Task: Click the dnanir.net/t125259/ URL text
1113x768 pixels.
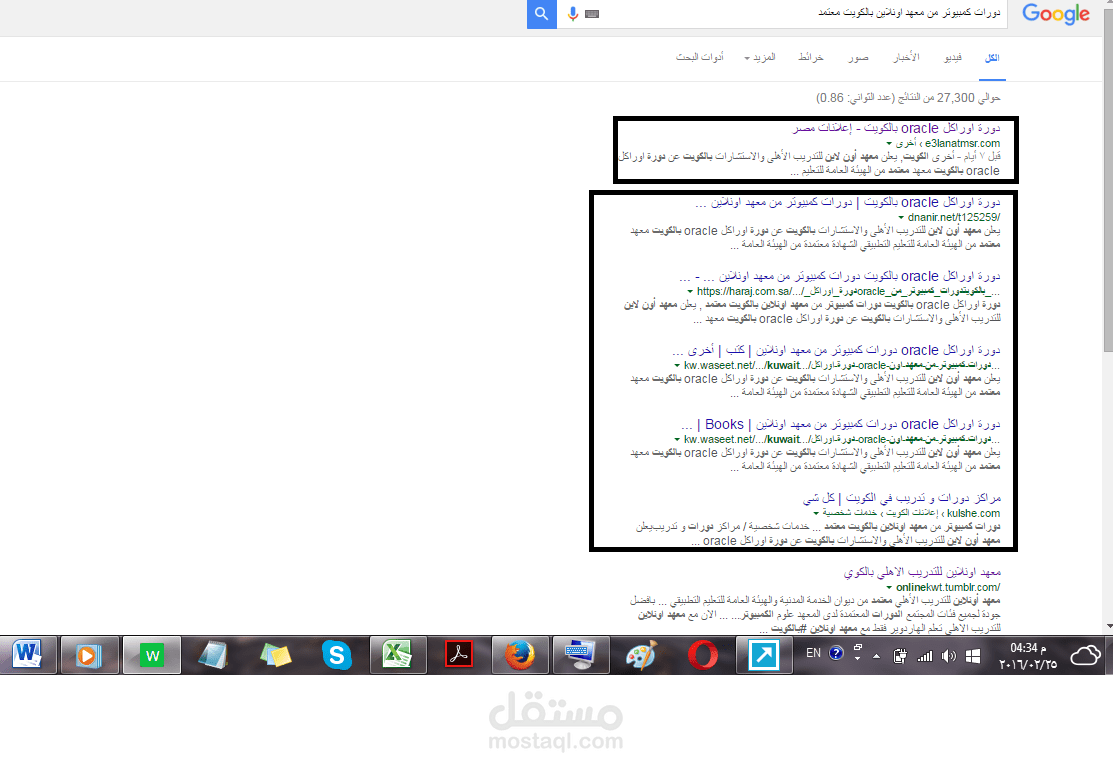Action: (x=954, y=217)
